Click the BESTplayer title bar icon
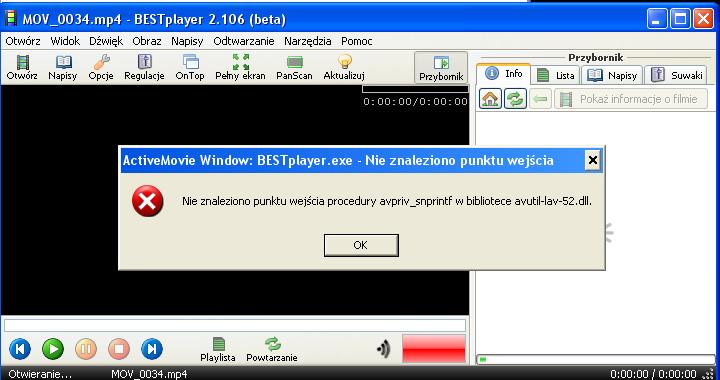 [11, 19]
